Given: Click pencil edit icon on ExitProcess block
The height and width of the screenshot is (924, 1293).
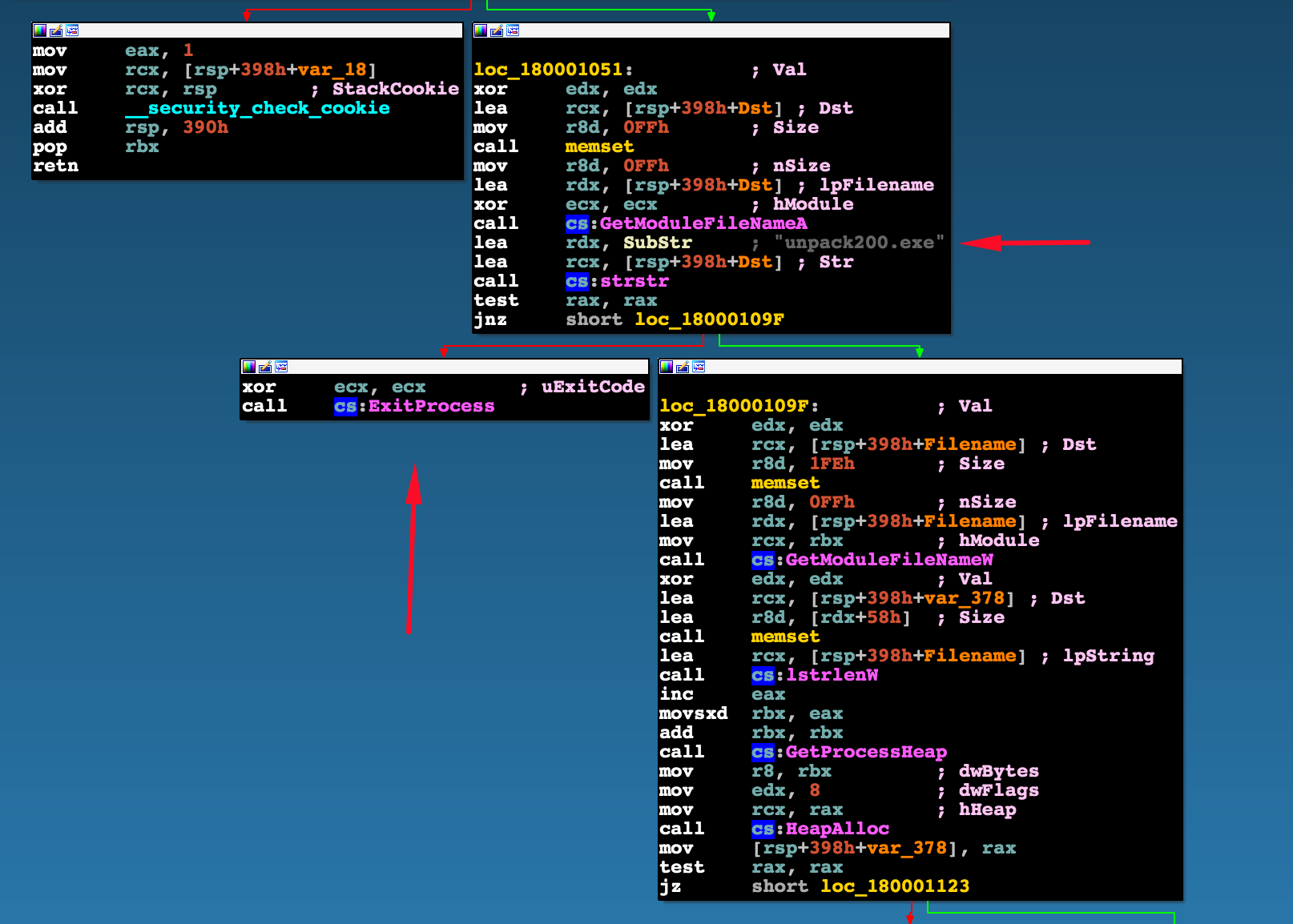Looking at the screenshot, I should click(265, 367).
